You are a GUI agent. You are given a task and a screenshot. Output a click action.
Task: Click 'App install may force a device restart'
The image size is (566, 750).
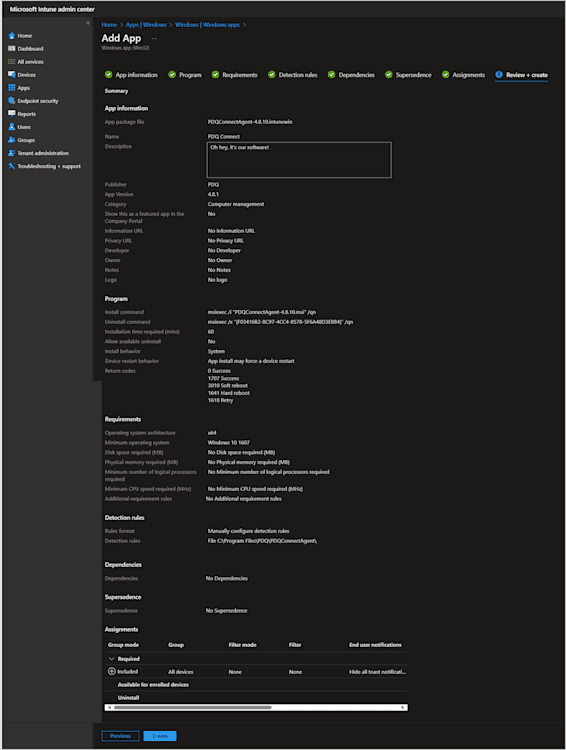tap(251, 361)
